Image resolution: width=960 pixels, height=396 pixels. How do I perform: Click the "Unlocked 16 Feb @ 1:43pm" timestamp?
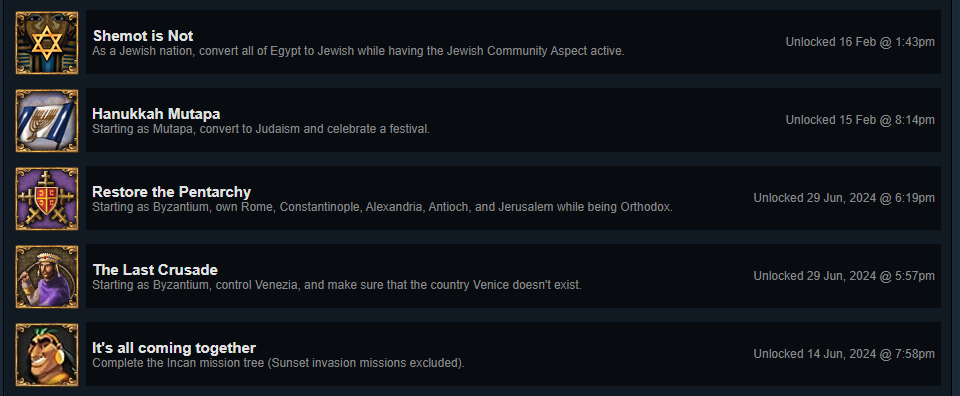pyautogui.click(x=860, y=42)
